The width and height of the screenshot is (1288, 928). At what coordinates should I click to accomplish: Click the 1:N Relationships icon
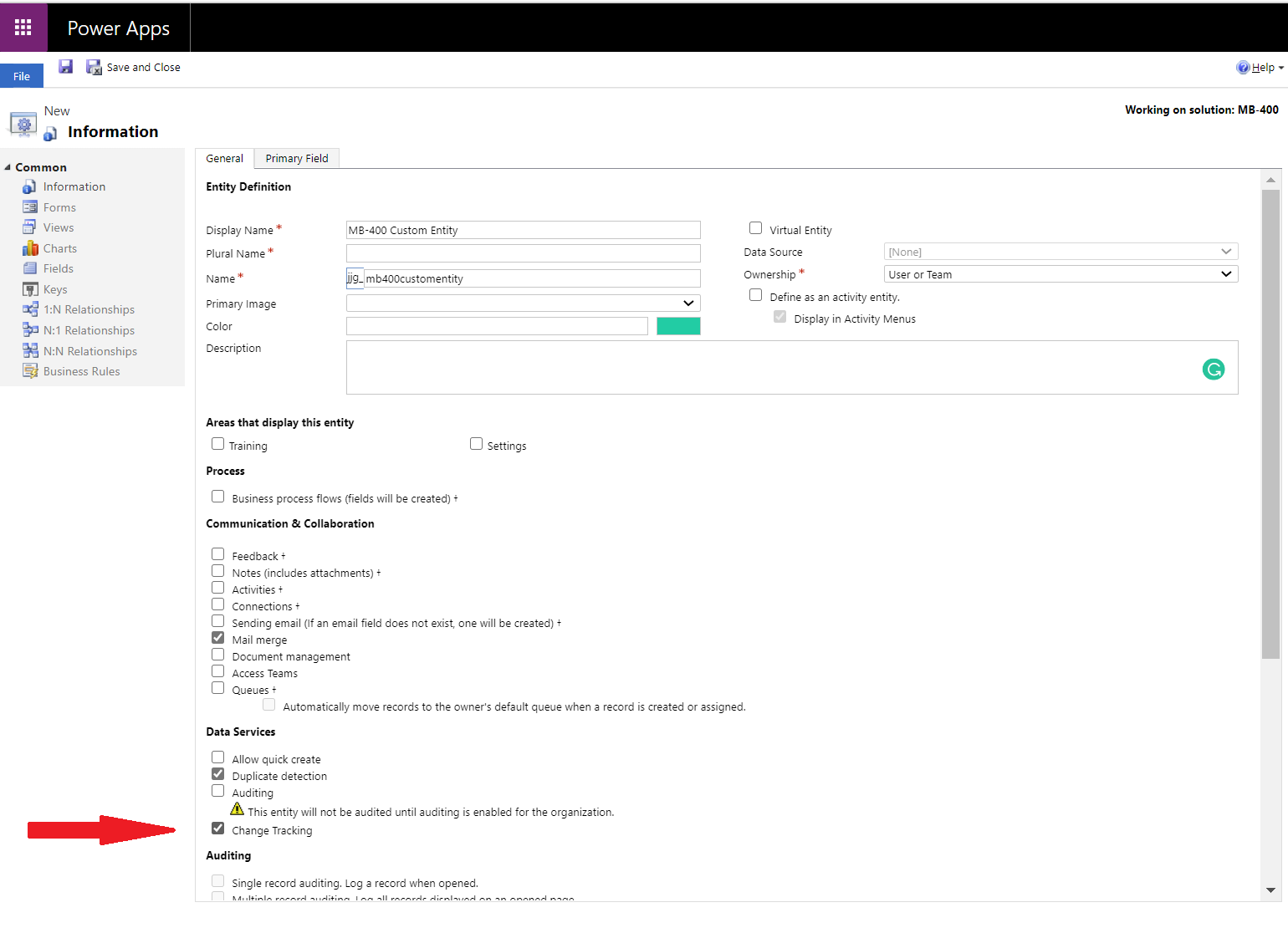click(30, 309)
